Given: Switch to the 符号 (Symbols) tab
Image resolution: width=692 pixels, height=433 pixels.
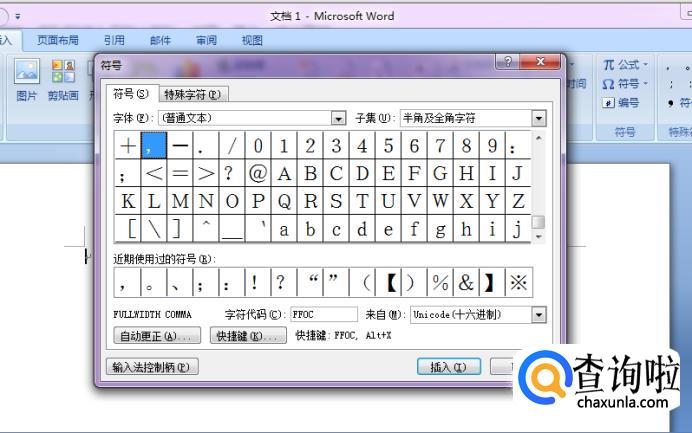Looking at the screenshot, I should [132, 94].
